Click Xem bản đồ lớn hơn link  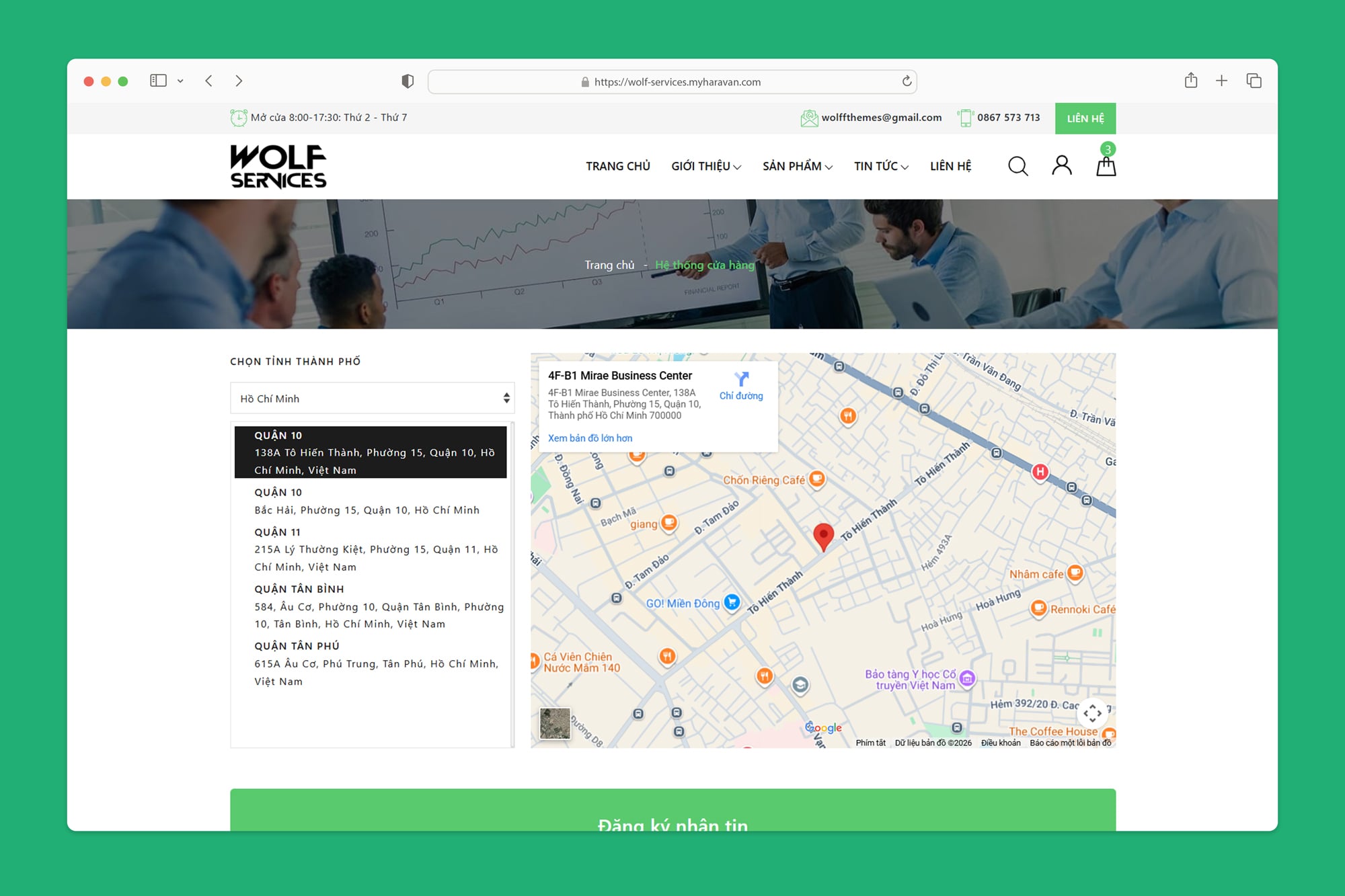(x=590, y=438)
